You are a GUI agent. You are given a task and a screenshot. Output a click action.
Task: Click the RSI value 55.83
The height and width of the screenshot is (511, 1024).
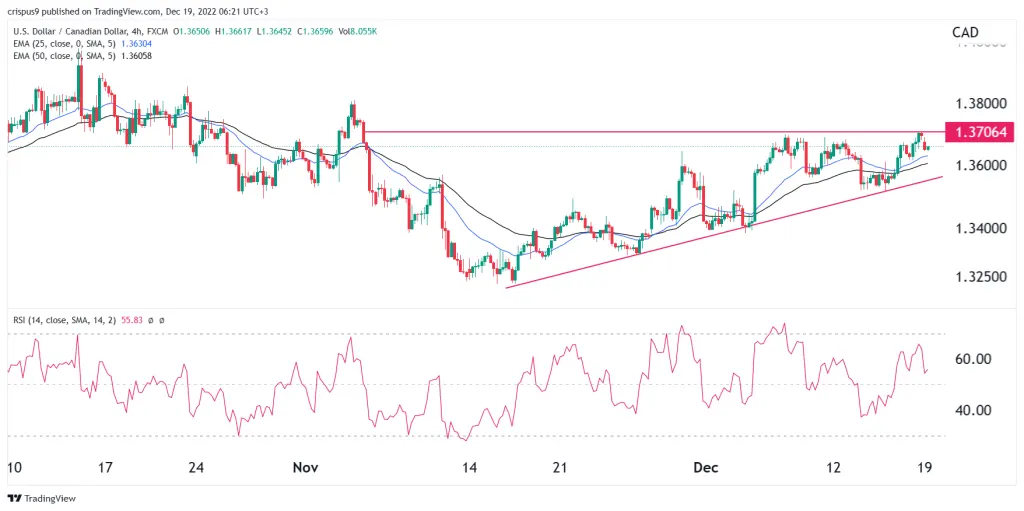(131, 319)
